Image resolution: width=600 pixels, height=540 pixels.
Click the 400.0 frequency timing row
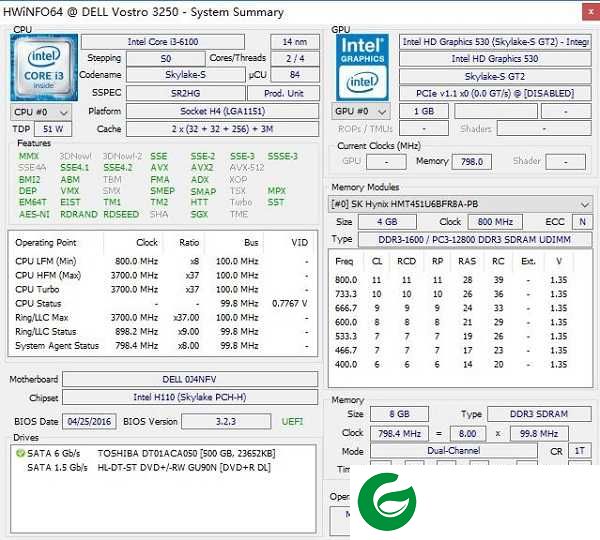[451, 364]
